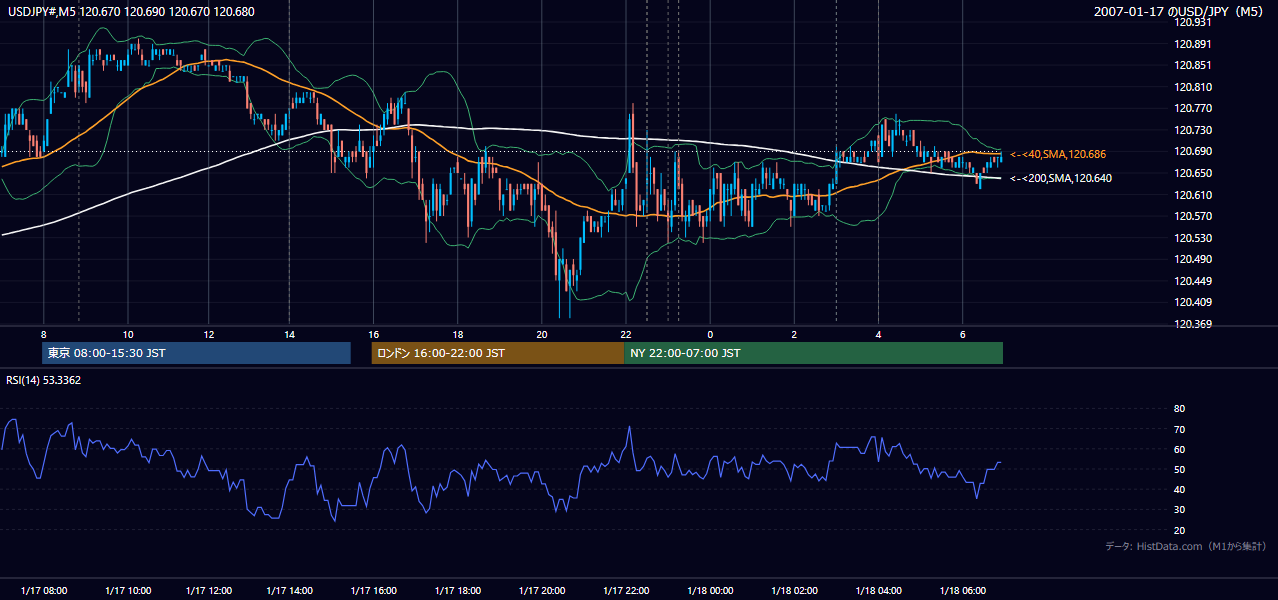Click the HistData.com data source credit
The height and width of the screenshot is (600, 1278).
pos(1186,546)
